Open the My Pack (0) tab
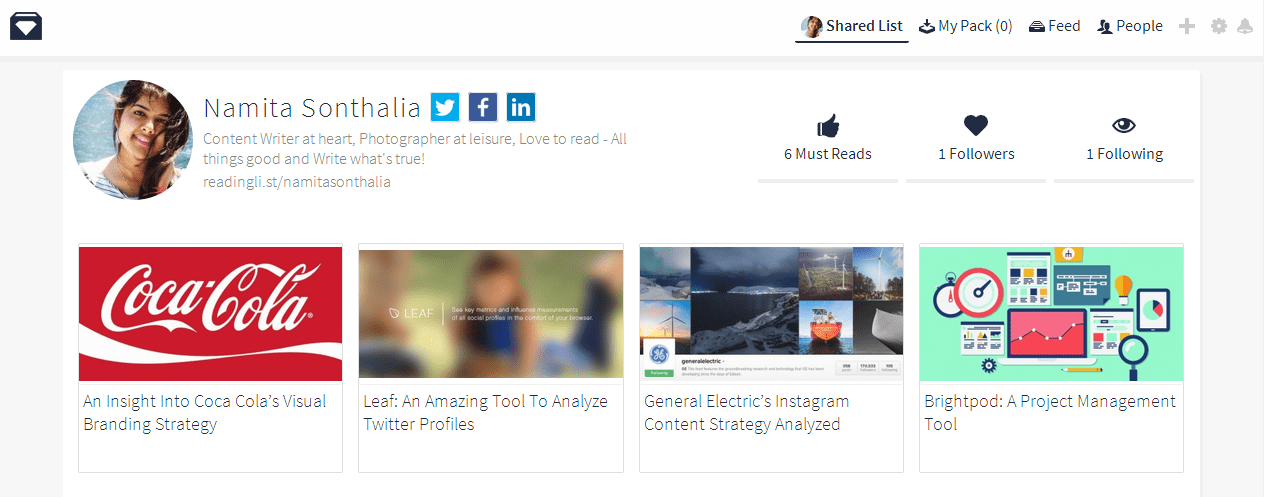Image resolution: width=1264 pixels, height=497 pixels. click(x=966, y=26)
